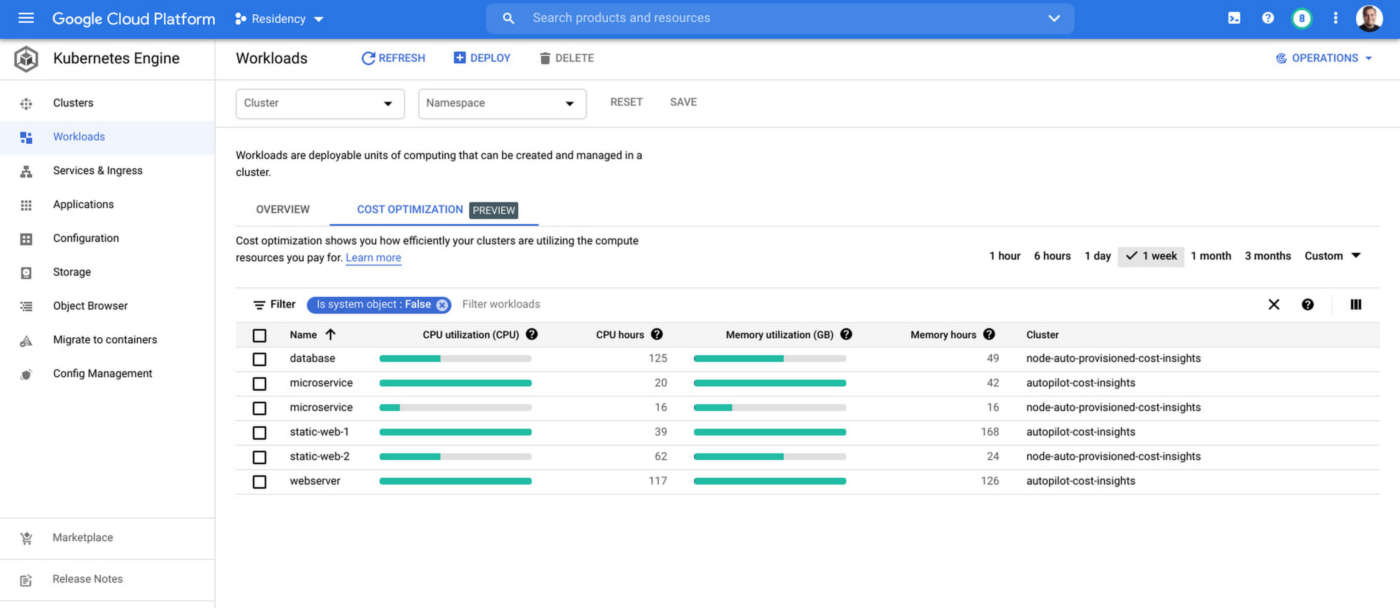Select the 1 month time range

coord(1211,256)
